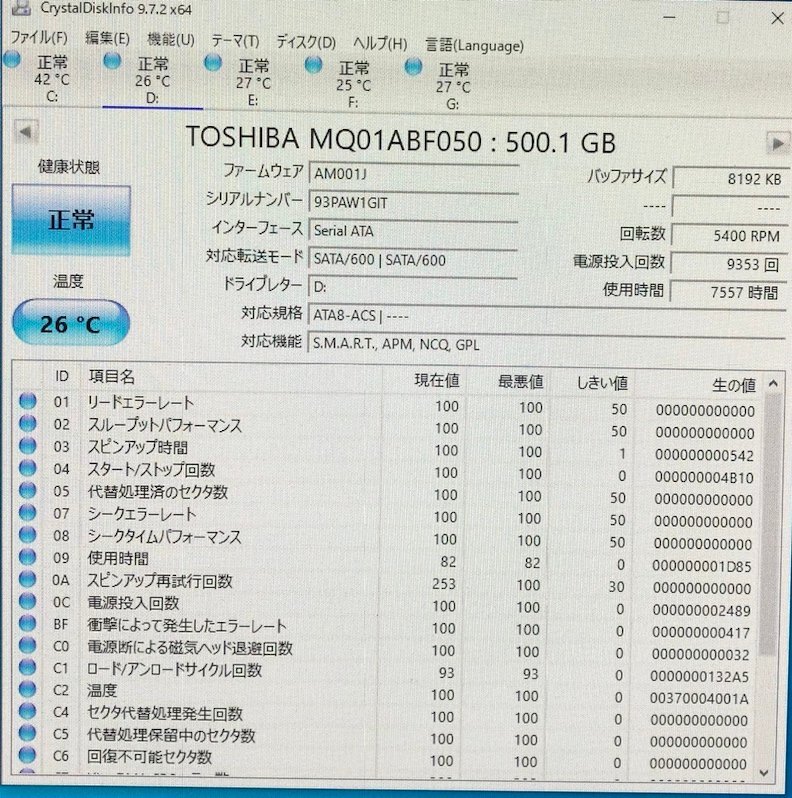
Task: Click status icon of row 07 シークエラーレート
Action: [x=27, y=512]
